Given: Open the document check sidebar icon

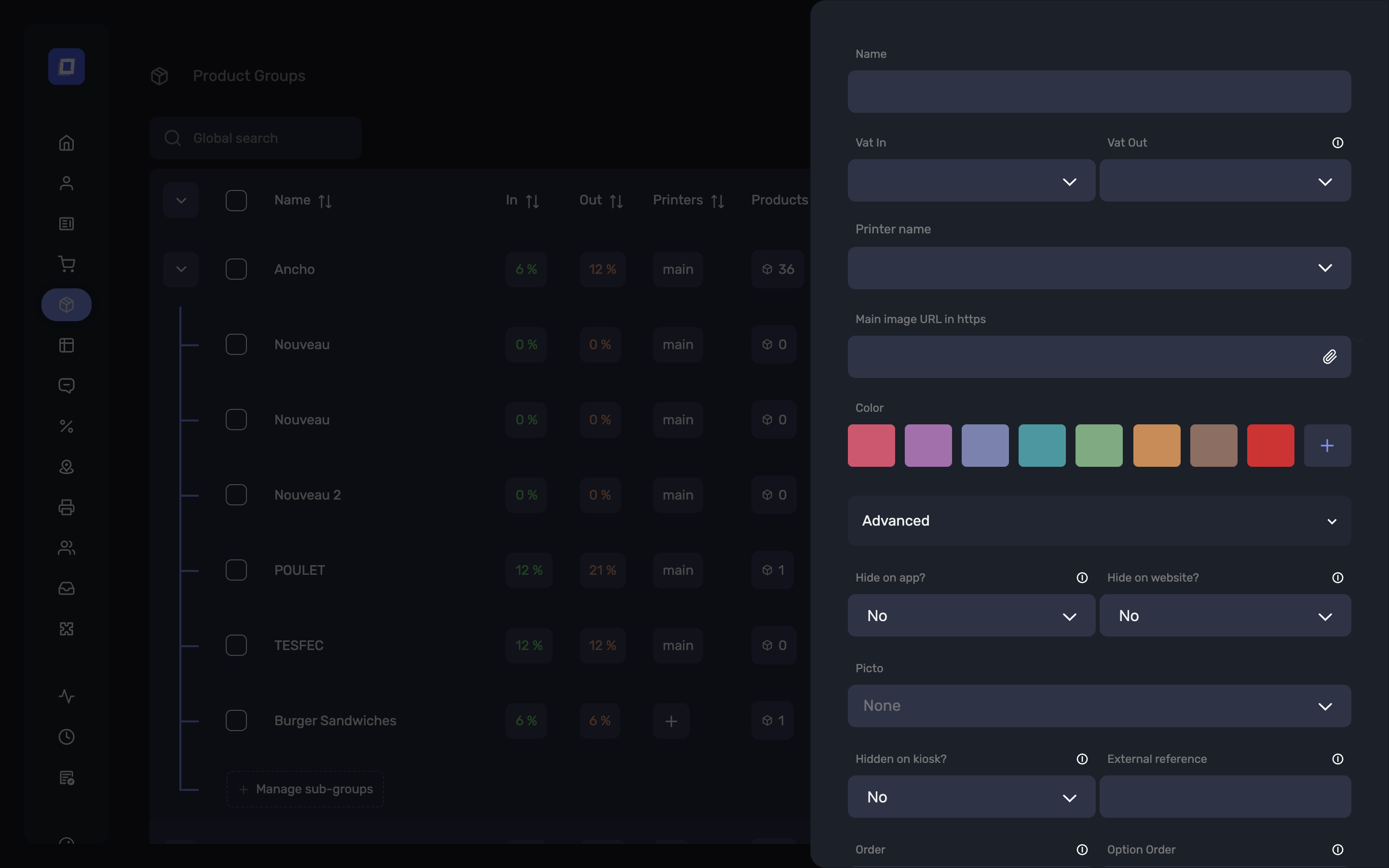Looking at the screenshot, I should pyautogui.click(x=67, y=778).
